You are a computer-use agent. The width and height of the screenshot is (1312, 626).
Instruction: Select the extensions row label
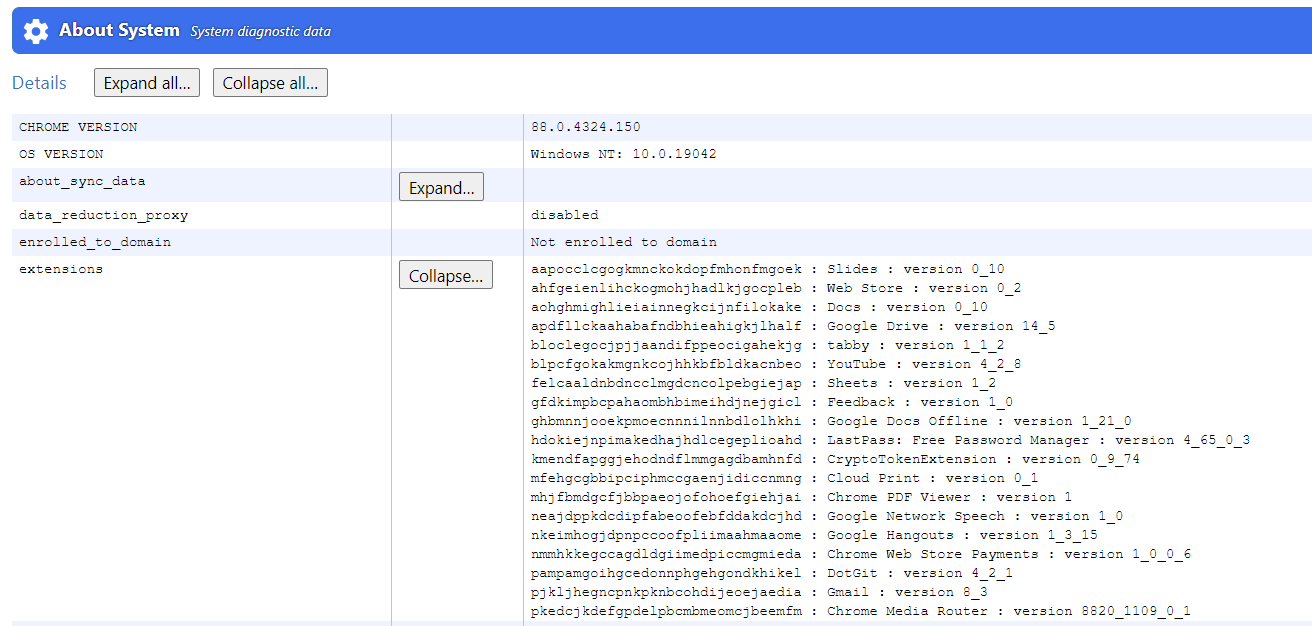tap(61, 269)
